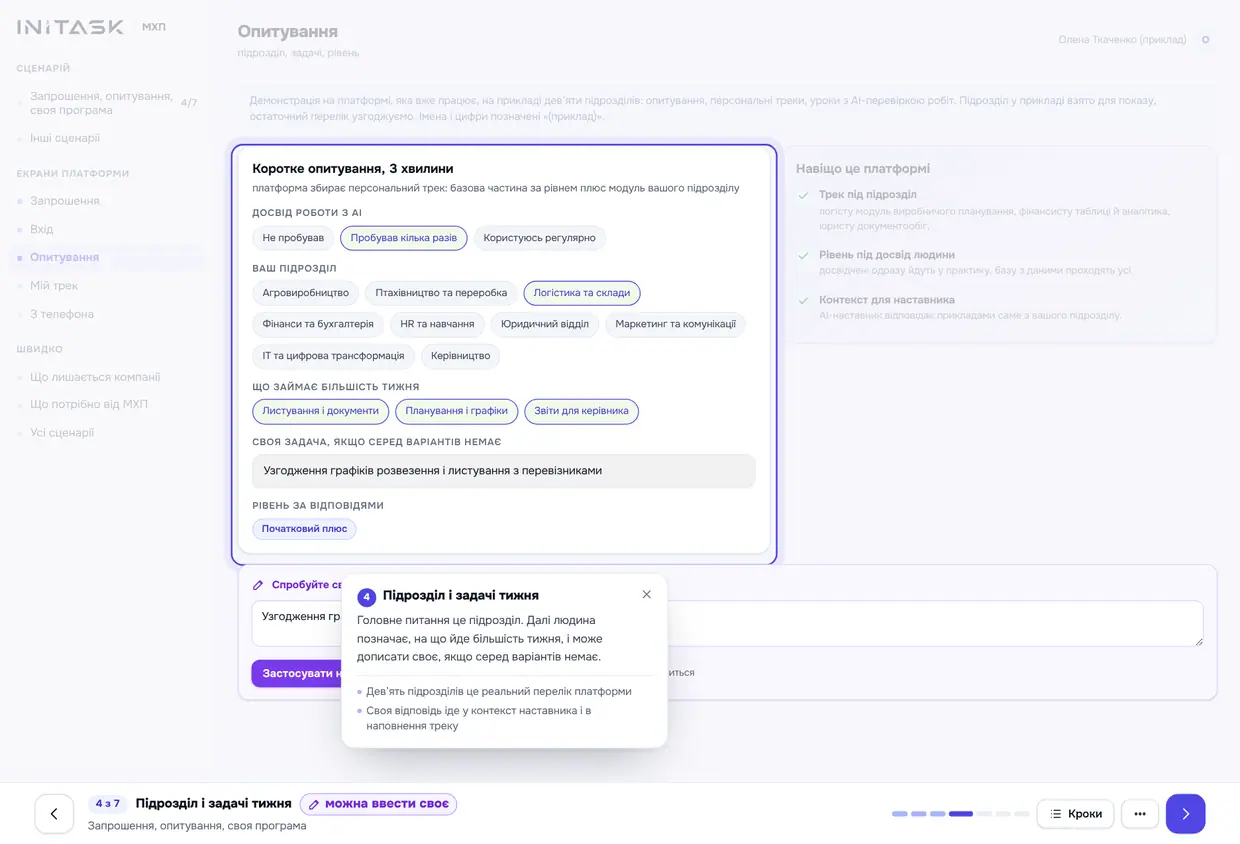This screenshot has height=844, width=1240.
Task: Open Що лишається компанії link
Action: 95,377
